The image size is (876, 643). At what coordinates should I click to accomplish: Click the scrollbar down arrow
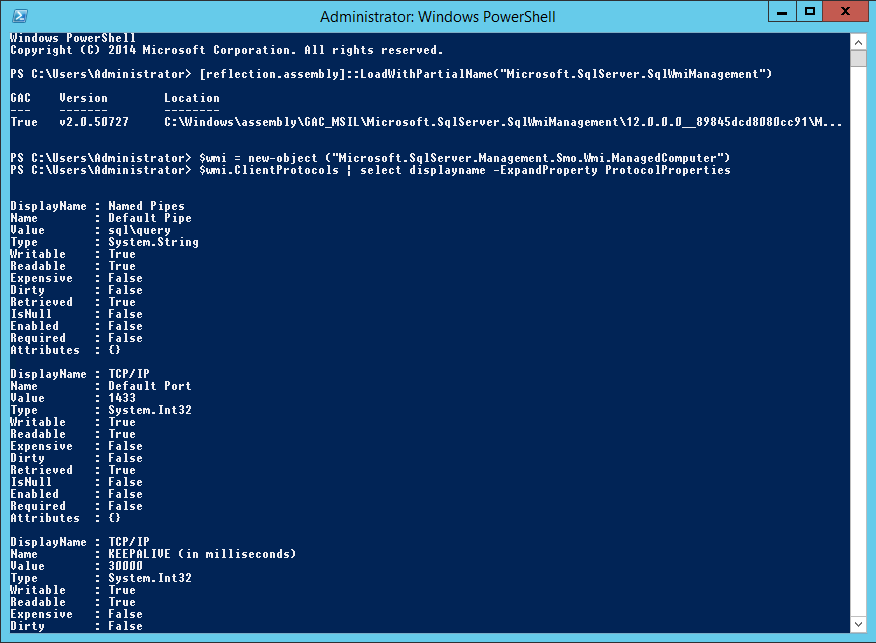pos(858,625)
